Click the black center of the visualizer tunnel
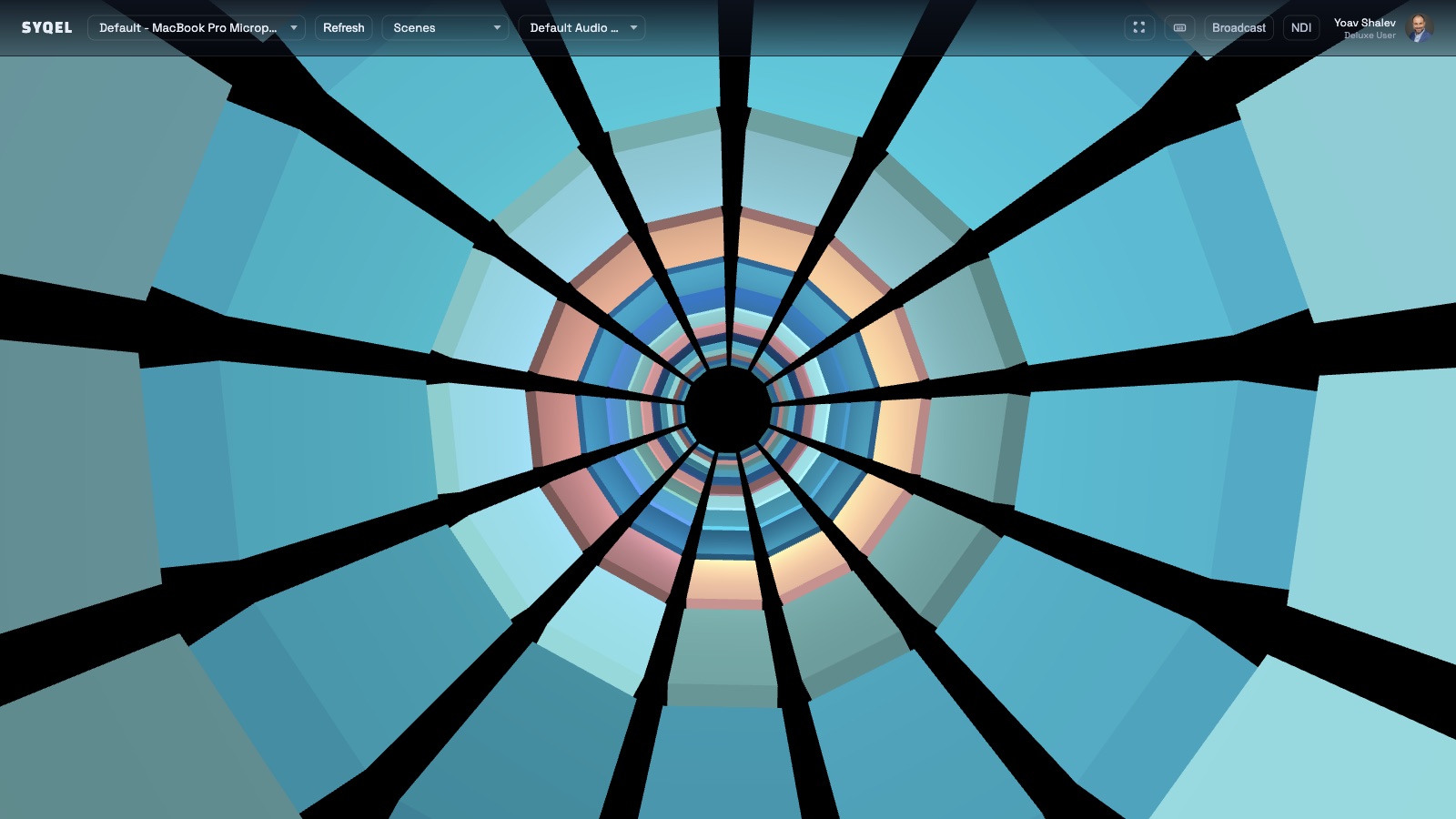The height and width of the screenshot is (819, 1456). point(728,409)
